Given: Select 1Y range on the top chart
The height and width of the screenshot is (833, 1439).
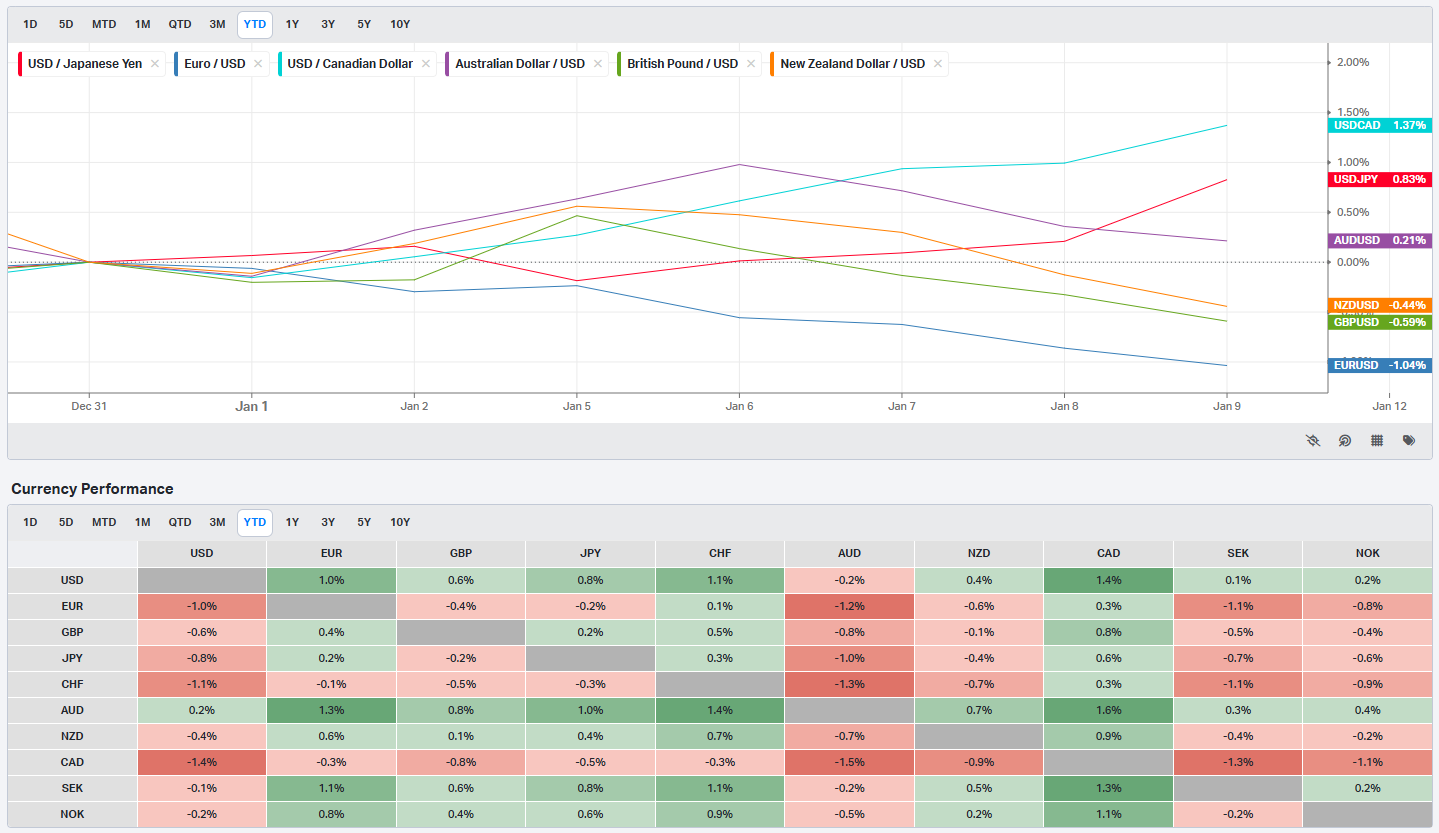Looking at the screenshot, I should [x=292, y=24].
